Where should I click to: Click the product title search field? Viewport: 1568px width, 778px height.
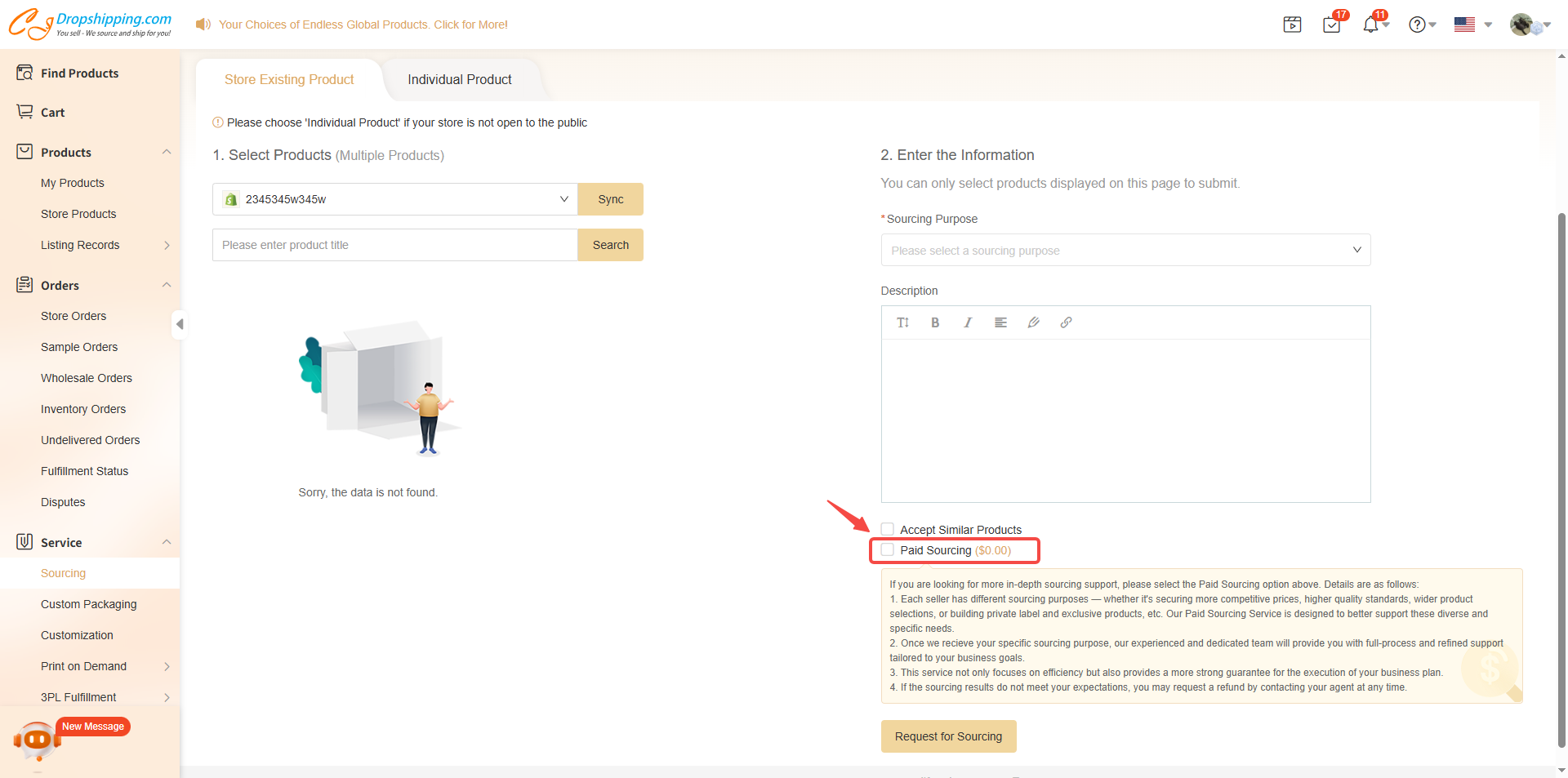click(395, 245)
